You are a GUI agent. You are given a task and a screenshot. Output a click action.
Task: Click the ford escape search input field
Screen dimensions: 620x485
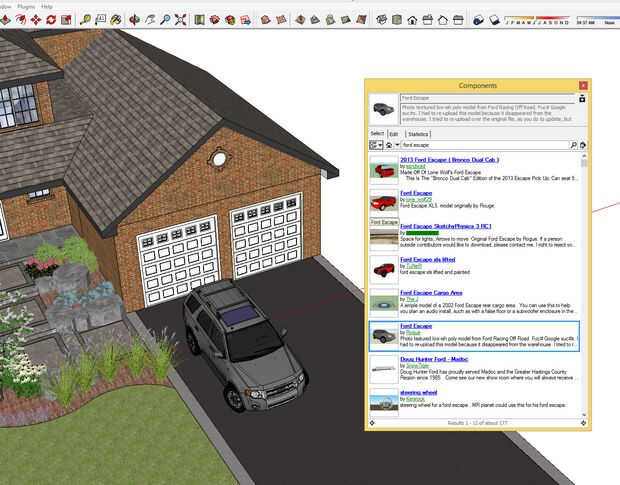tap(485, 145)
